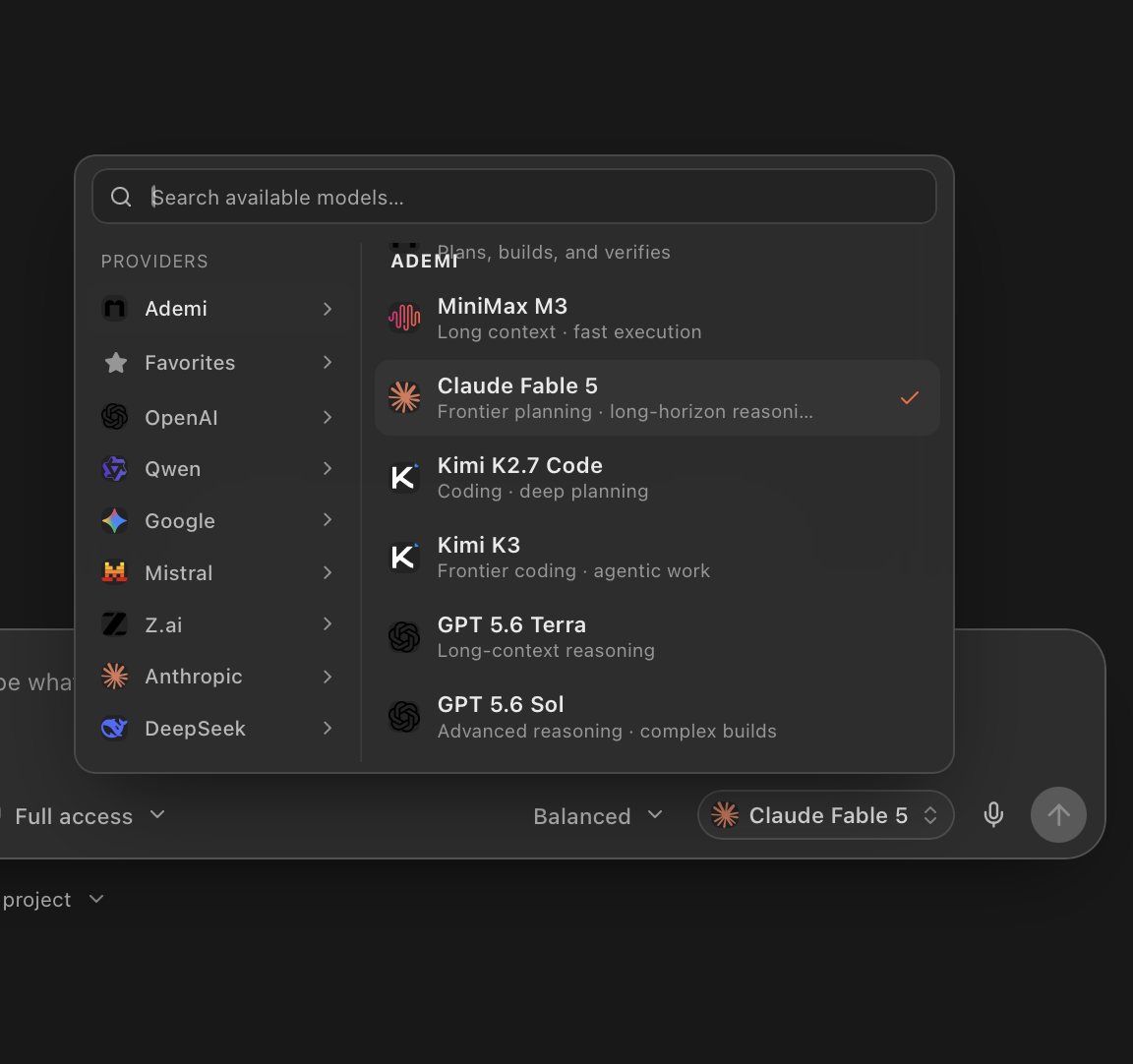Expand the Z.ai provider chevron
This screenshot has height=1064, width=1133.
click(328, 624)
